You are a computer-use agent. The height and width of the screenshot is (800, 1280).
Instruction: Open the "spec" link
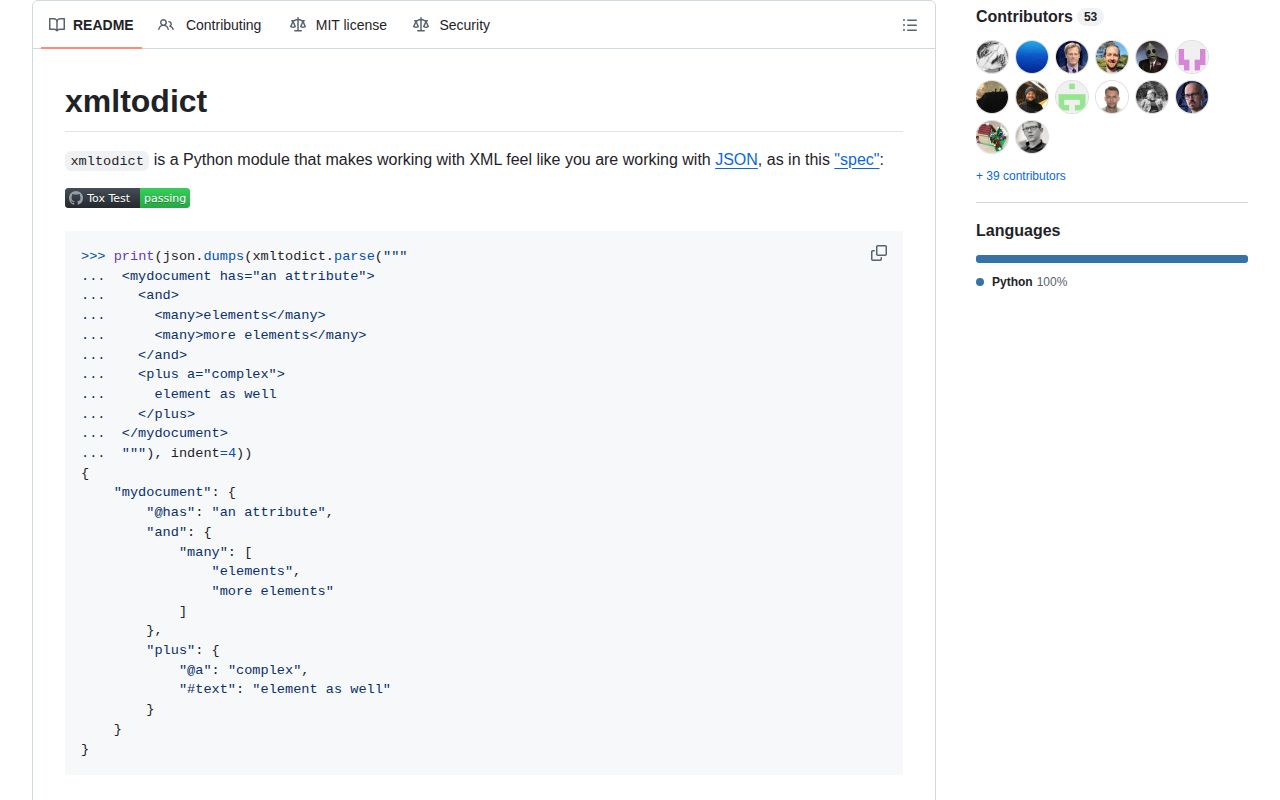(x=857, y=160)
